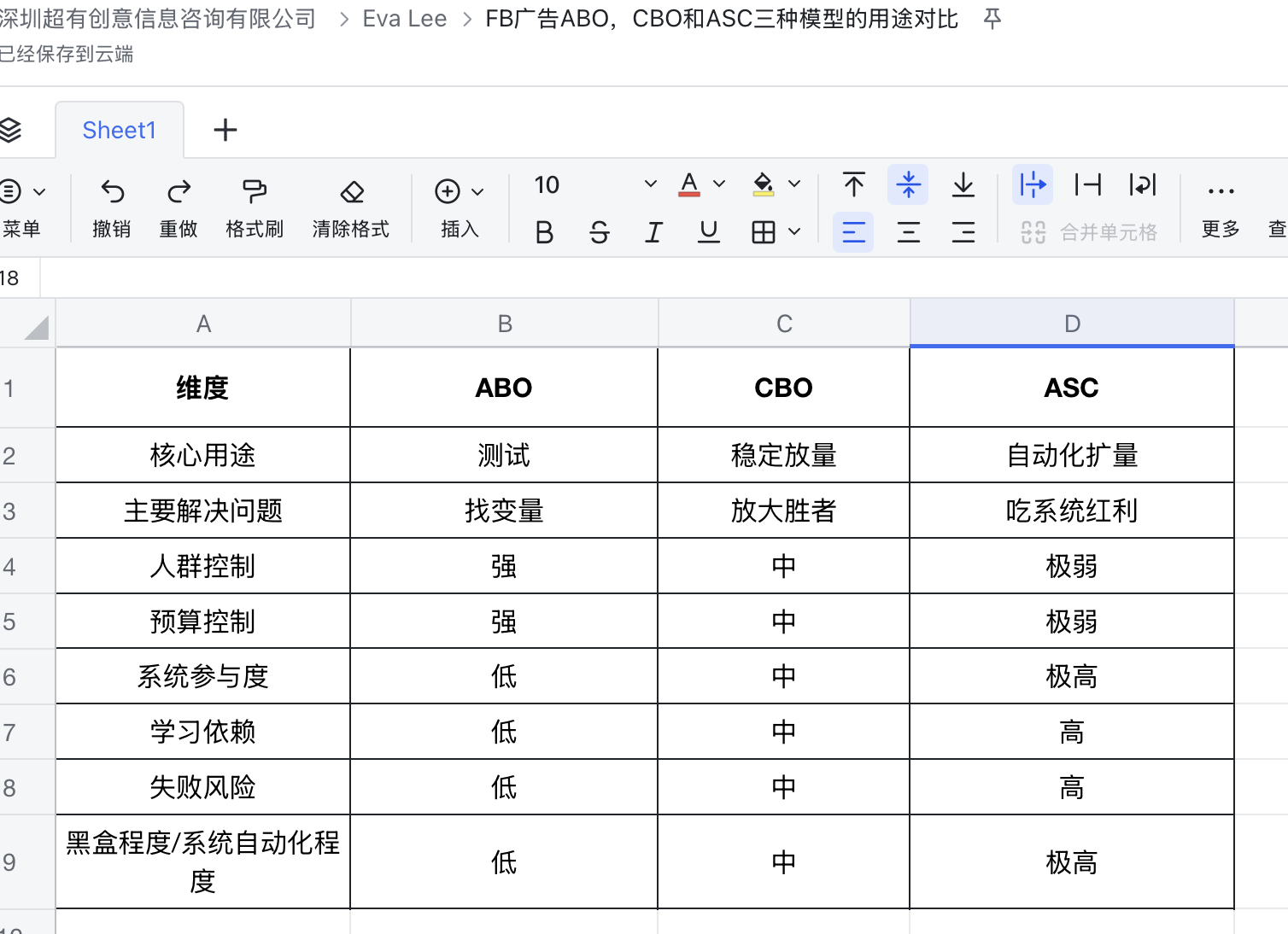
Task: Toggle strikethrough formatting
Action: (599, 232)
